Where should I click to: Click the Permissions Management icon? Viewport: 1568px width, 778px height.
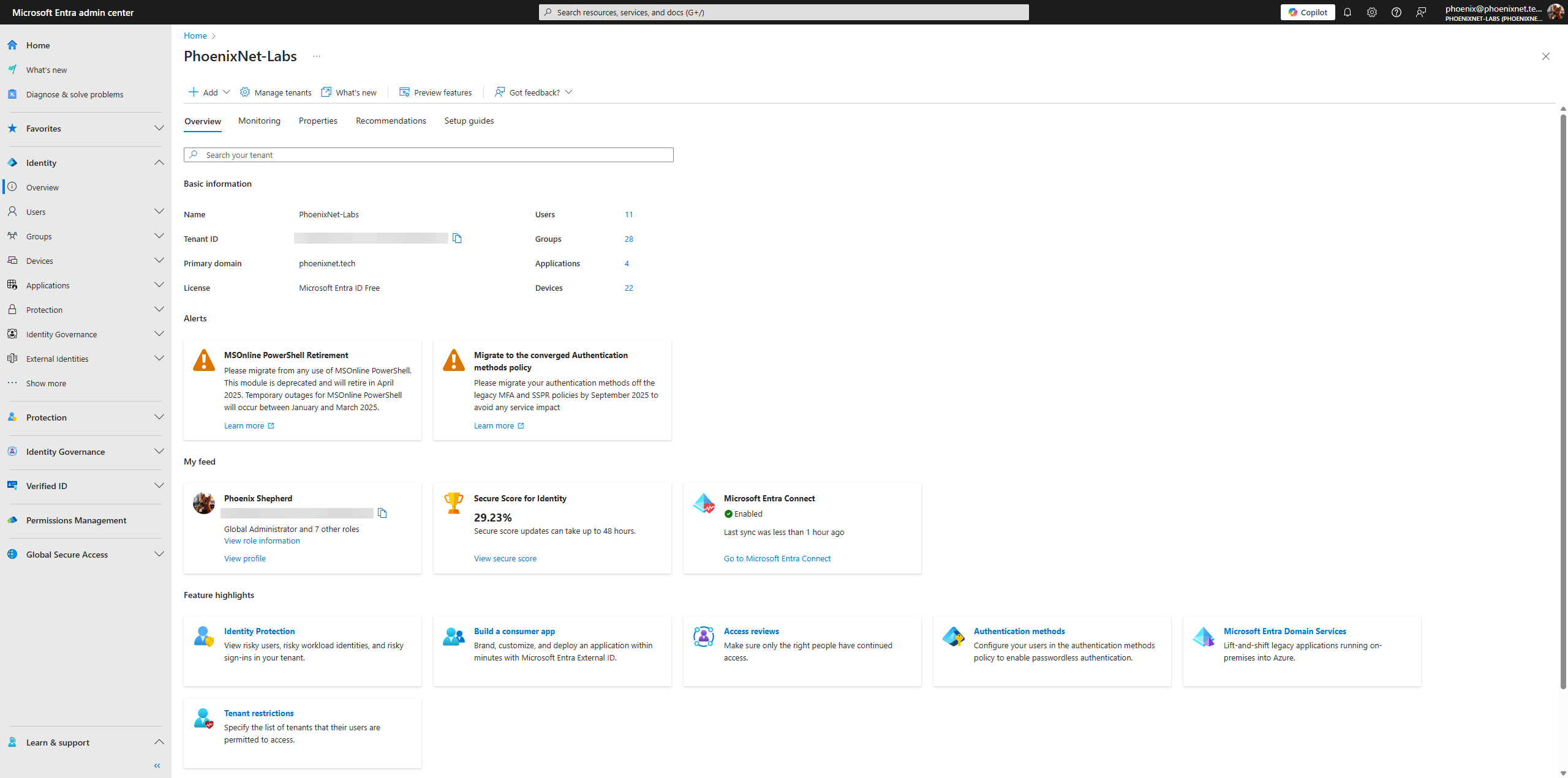pyautogui.click(x=14, y=520)
